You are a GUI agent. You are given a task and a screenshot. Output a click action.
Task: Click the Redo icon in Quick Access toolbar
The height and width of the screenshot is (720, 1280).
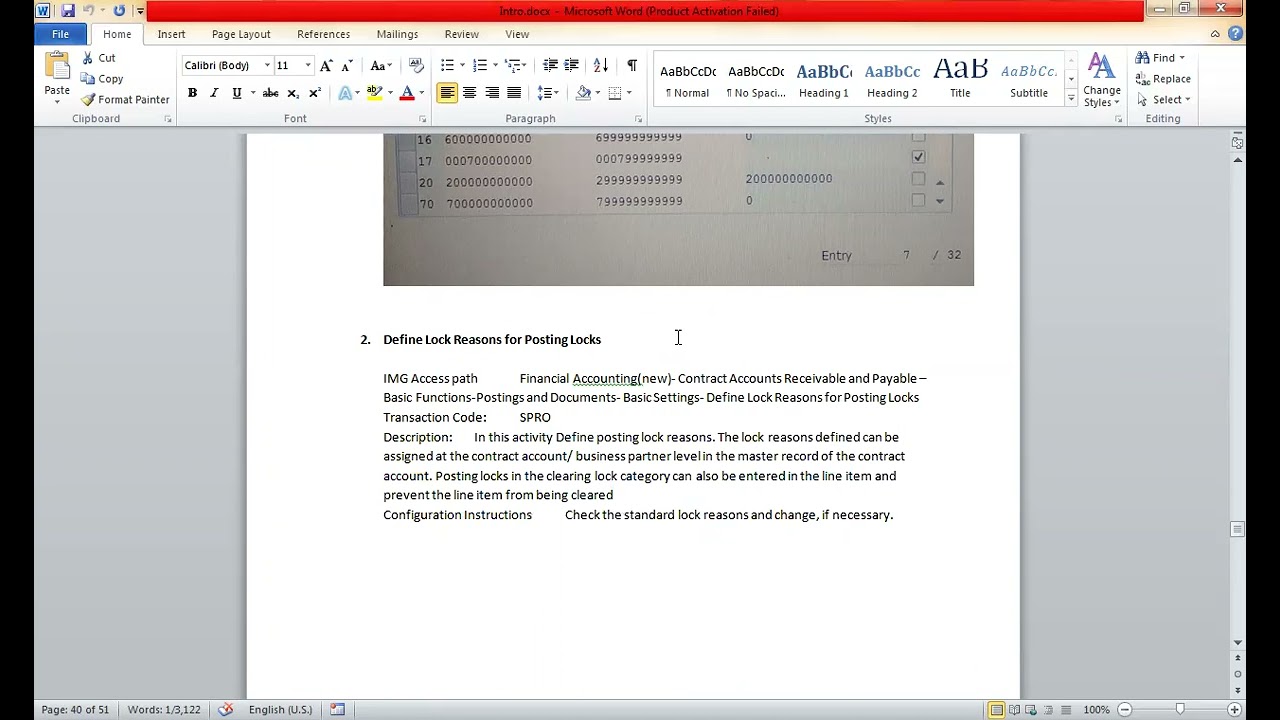pyautogui.click(x=119, y=11)
